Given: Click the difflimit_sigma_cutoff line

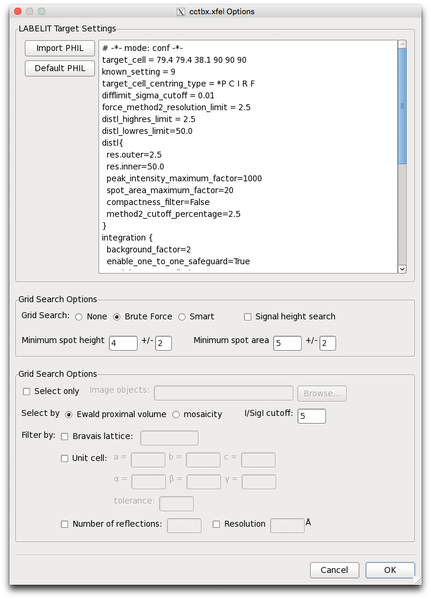Looking at the screenshot, I should [158, 96].
